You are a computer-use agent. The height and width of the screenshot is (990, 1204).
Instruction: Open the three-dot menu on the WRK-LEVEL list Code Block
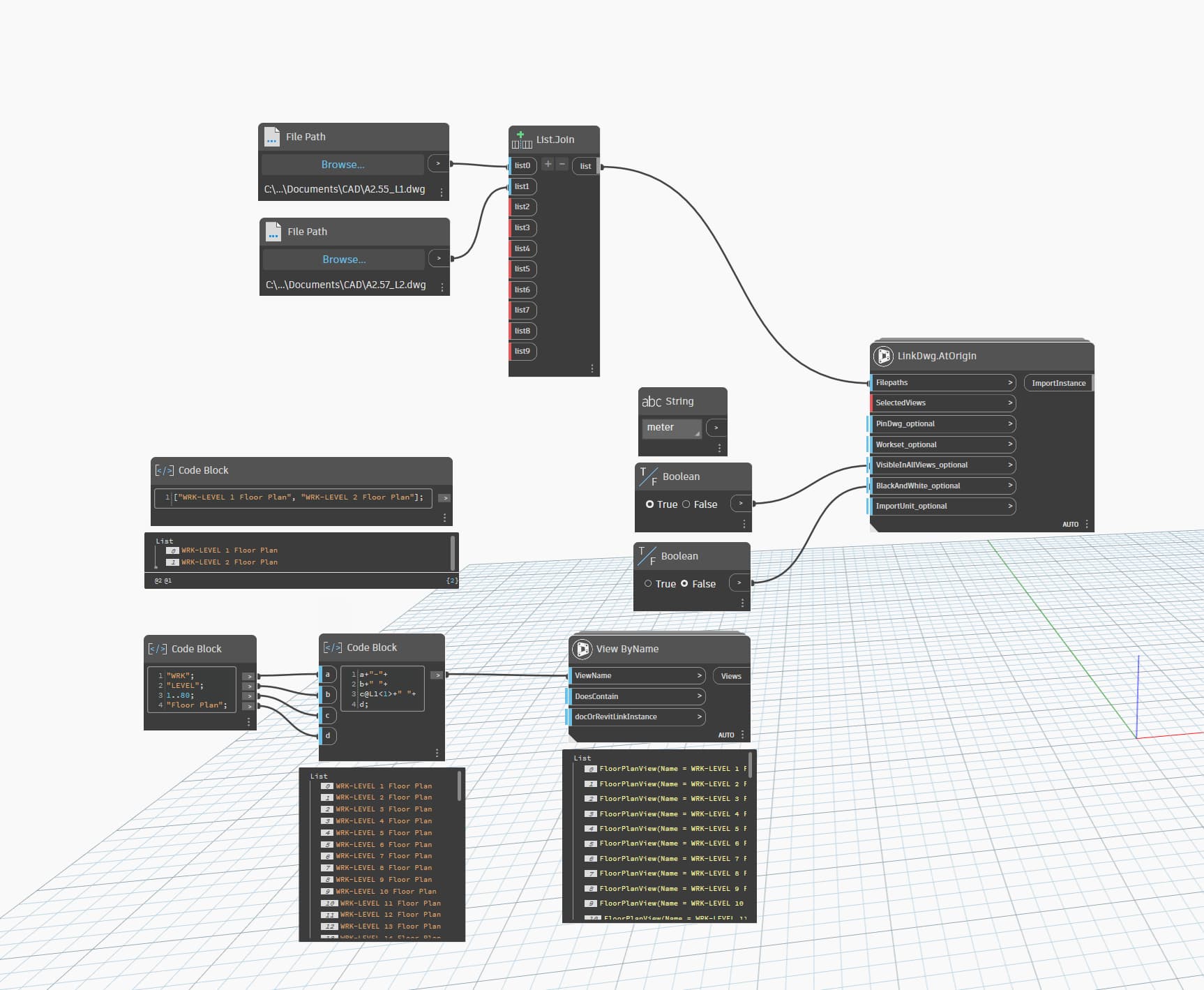pos(444,518)
